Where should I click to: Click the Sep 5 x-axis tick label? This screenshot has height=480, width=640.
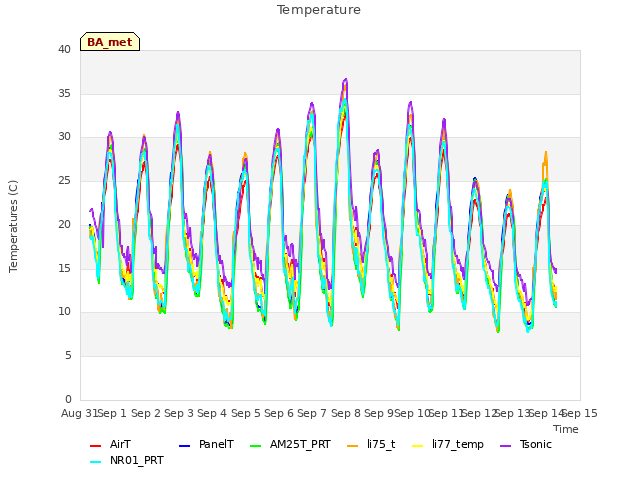coord(246,413)
